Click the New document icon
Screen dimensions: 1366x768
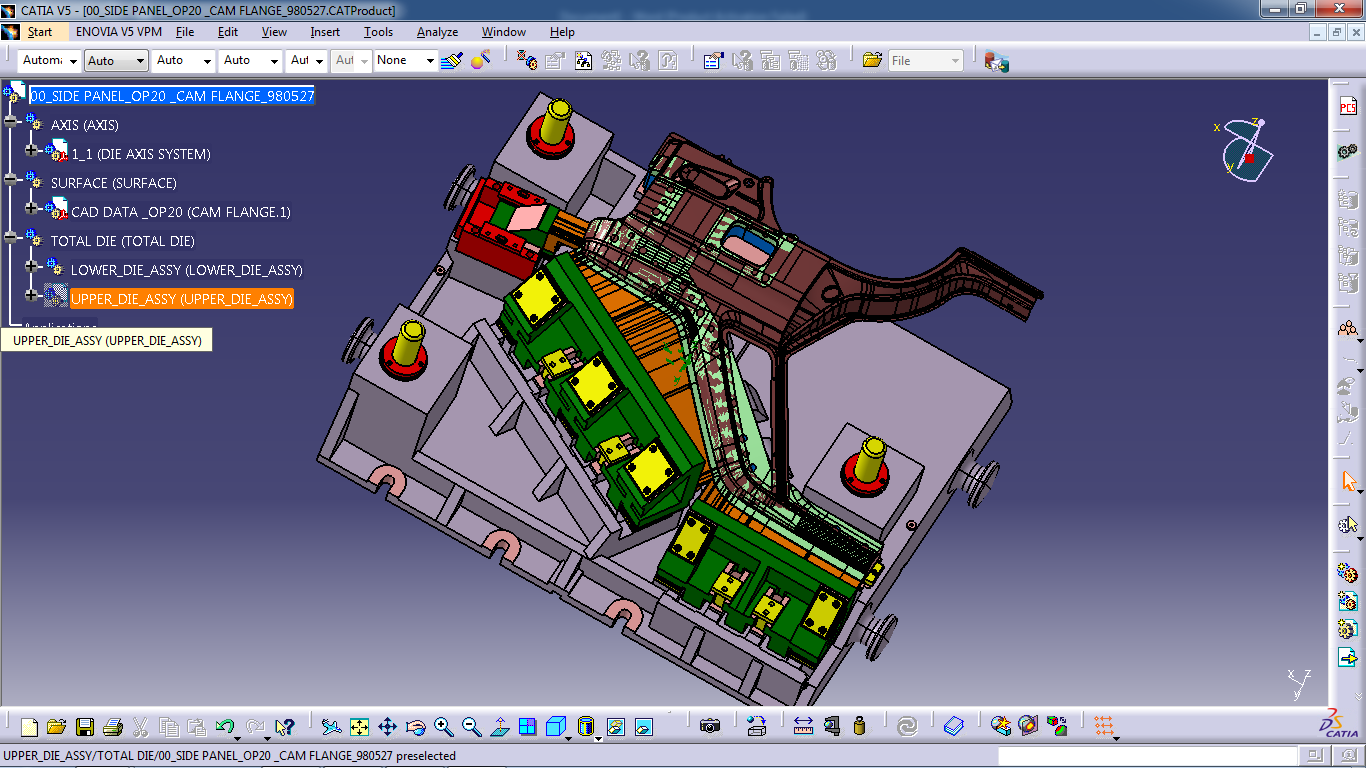pyautogui.click(x=29, y=727)
